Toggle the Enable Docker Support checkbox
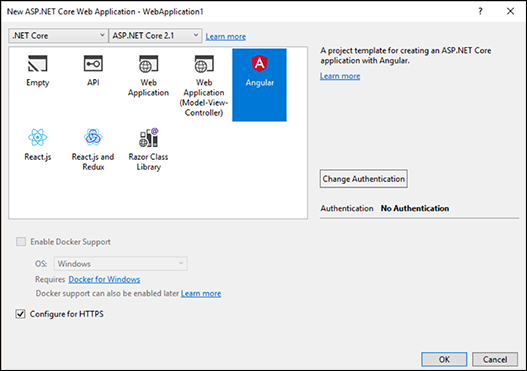The width and height of the screenshot is (527, 371). point(21,242)
